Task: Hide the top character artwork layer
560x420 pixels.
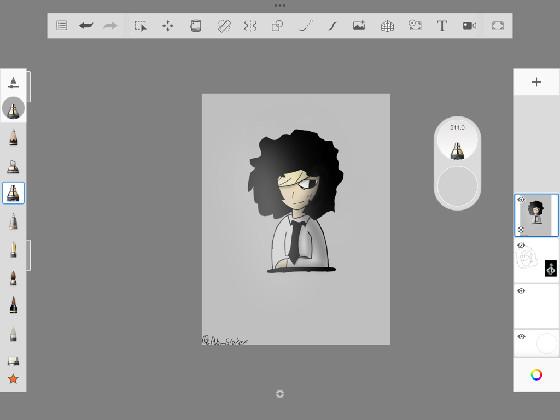Action: point(521,200)
